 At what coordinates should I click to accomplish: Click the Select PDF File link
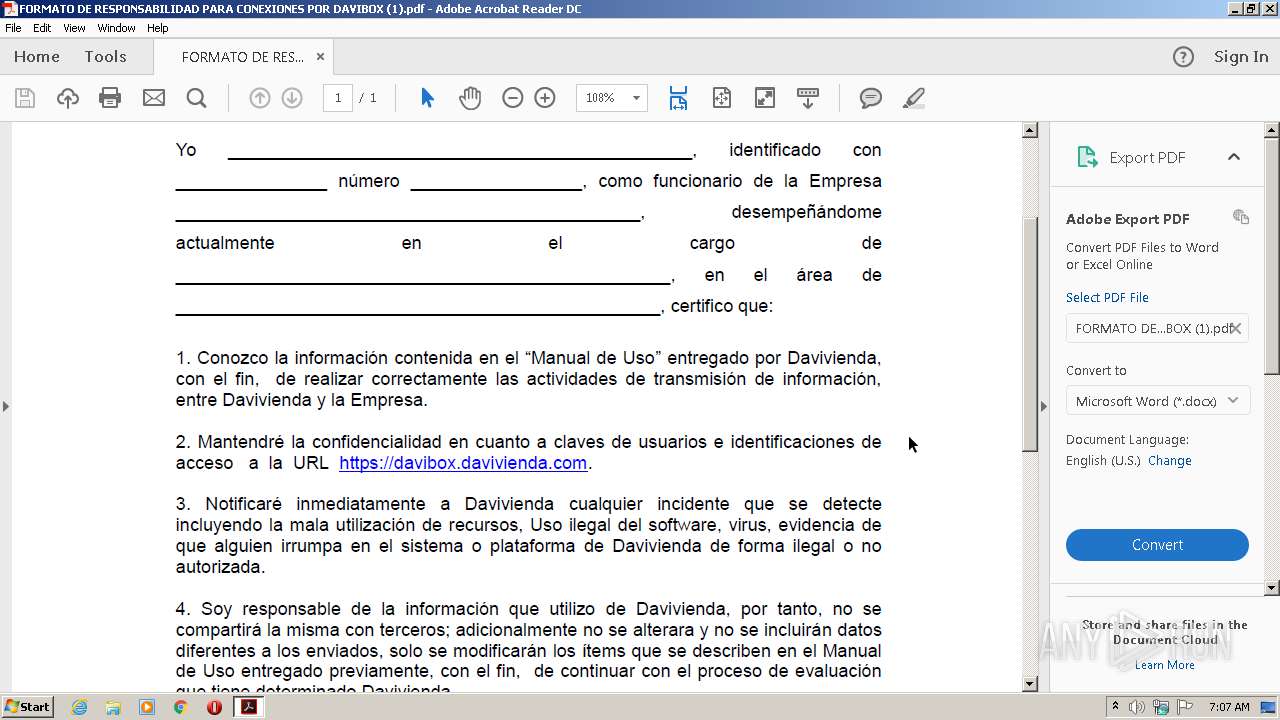1107,297
